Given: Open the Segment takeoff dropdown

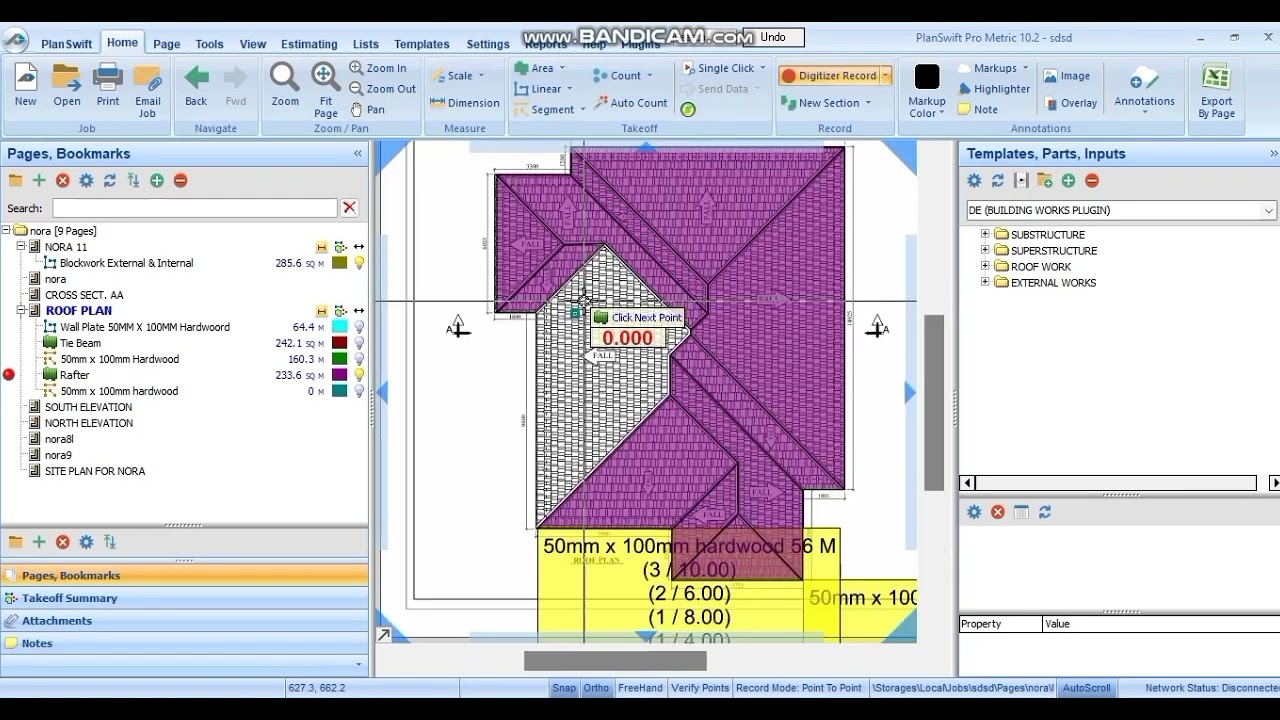Looking at the screenshot, I should pos(582,110).
